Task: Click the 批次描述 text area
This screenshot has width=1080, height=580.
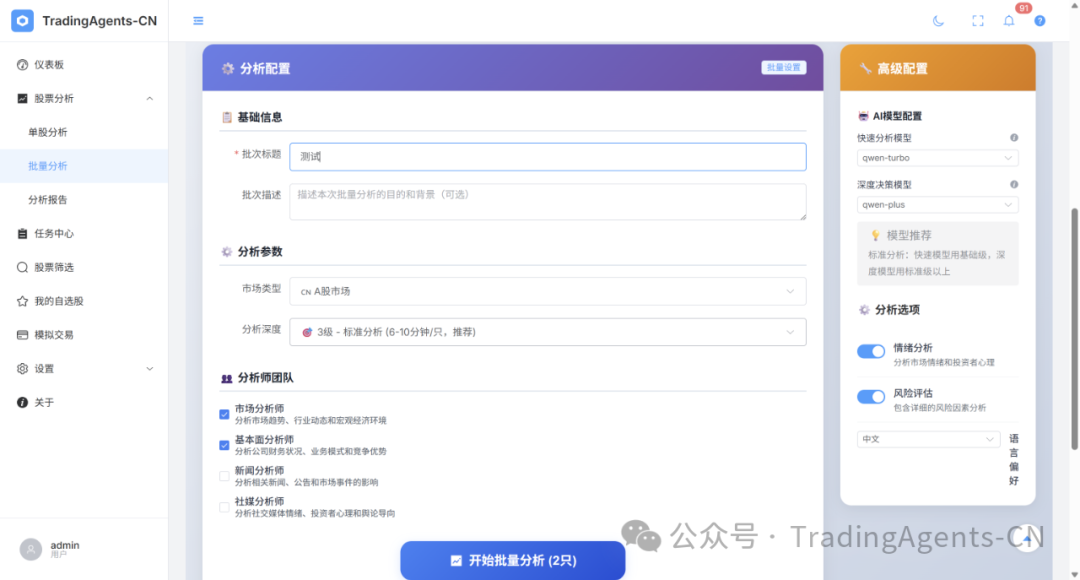Action: pyautogui.click(x=547, y=201)
